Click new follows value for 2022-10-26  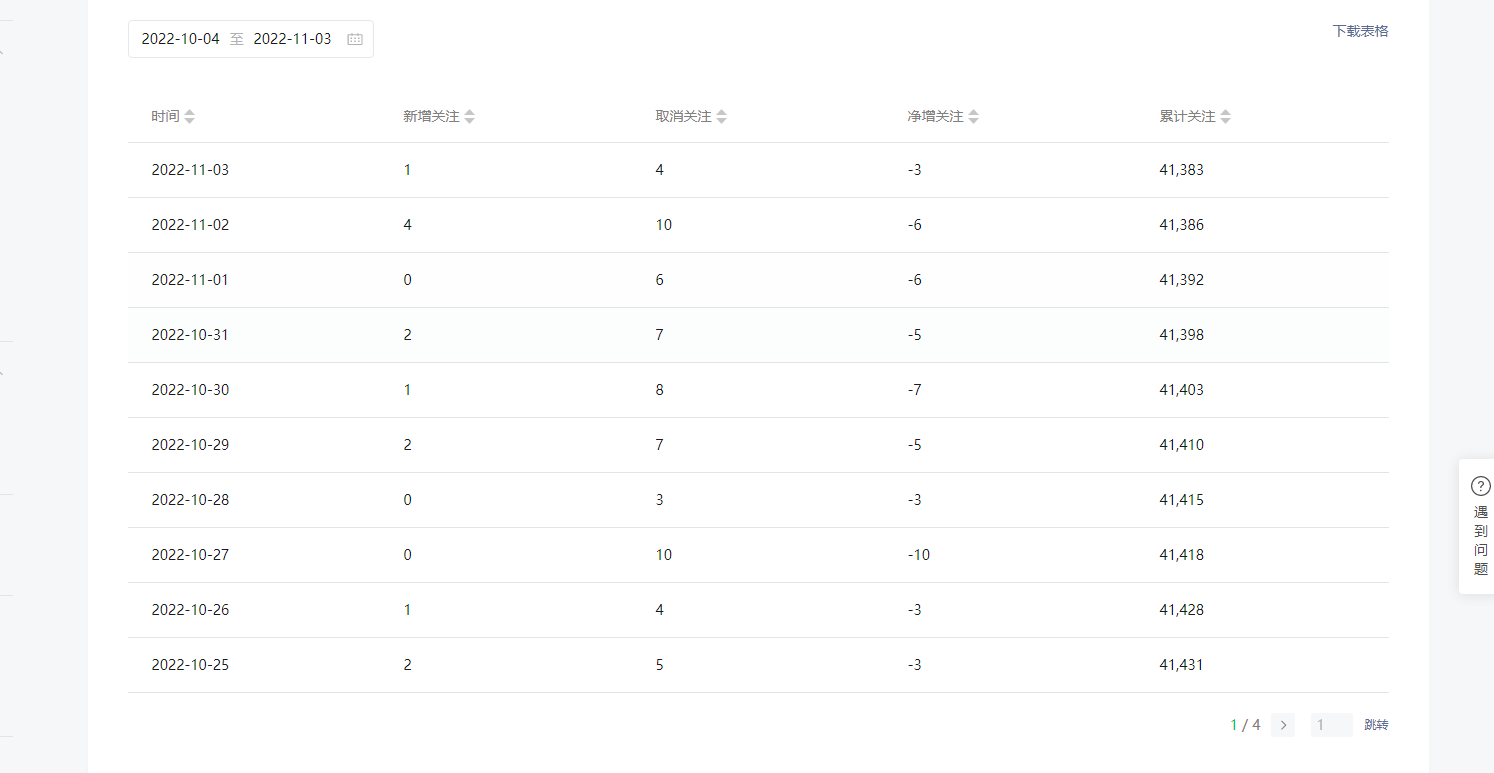pos(407,610)
